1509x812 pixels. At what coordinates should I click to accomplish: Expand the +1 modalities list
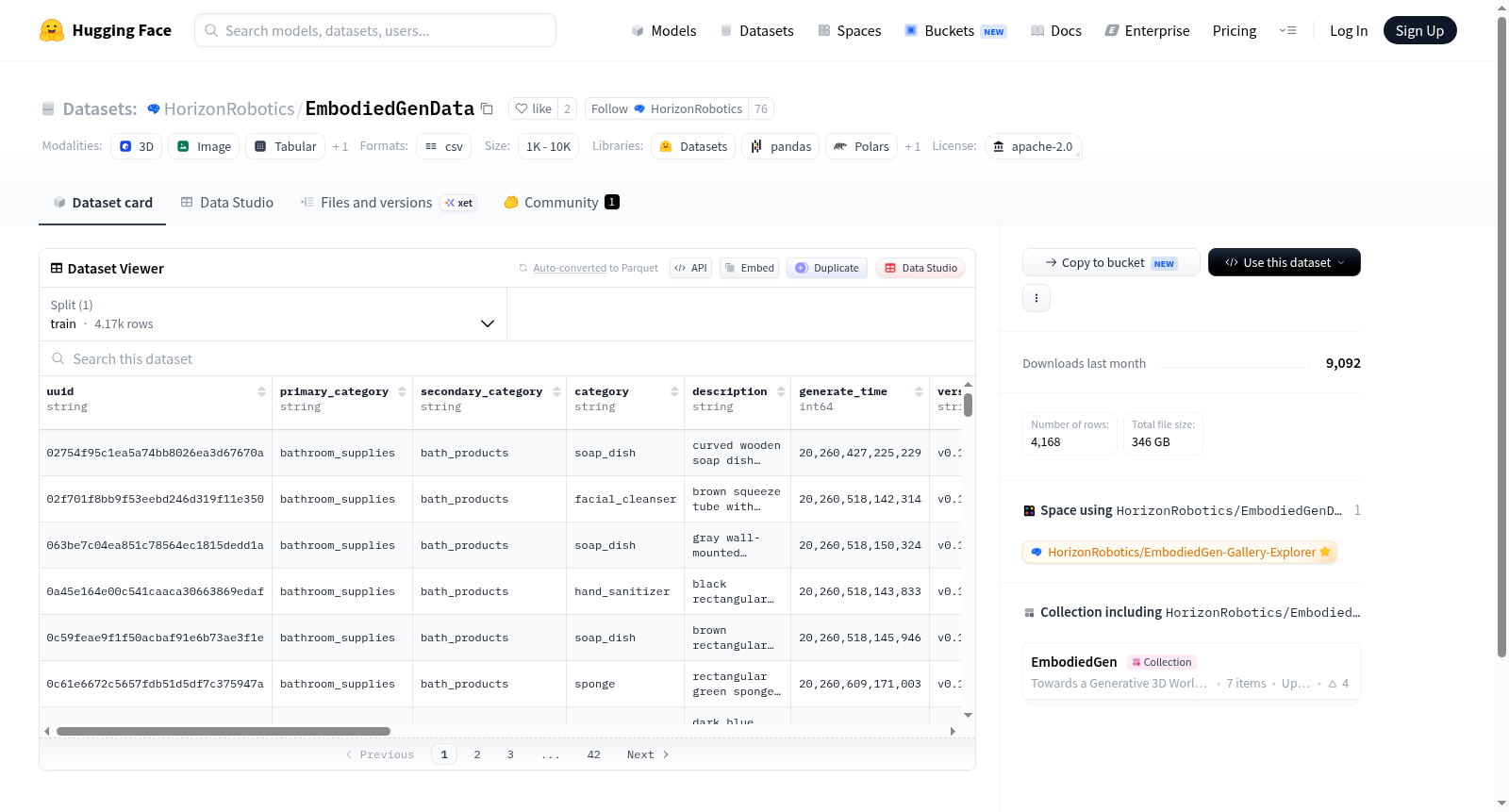[x=340, y=146]
